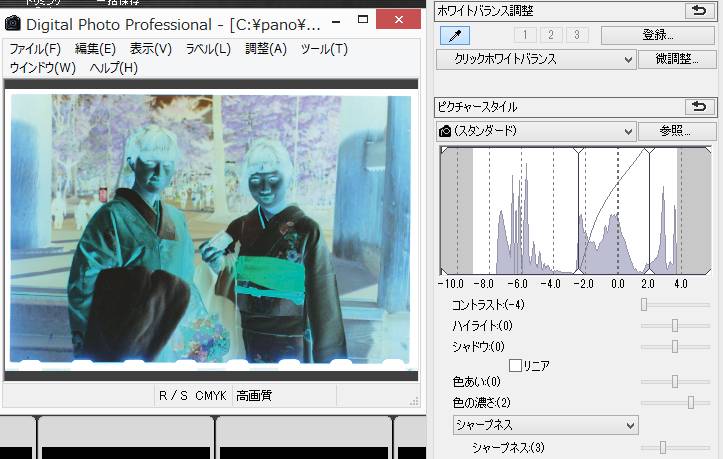Select white balance preset 2
The image size is (723, 459).
coord(551,35)
